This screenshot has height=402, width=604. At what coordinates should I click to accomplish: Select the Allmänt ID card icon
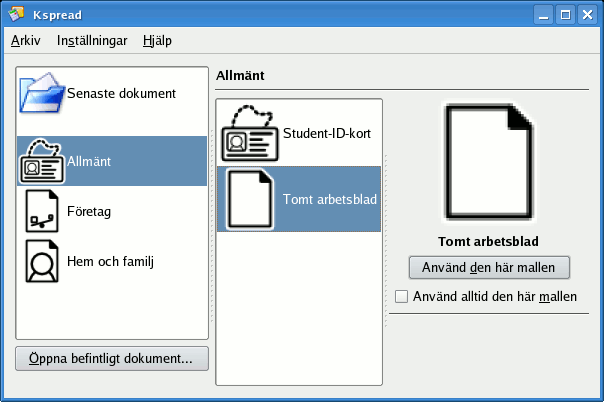[42, 160]
